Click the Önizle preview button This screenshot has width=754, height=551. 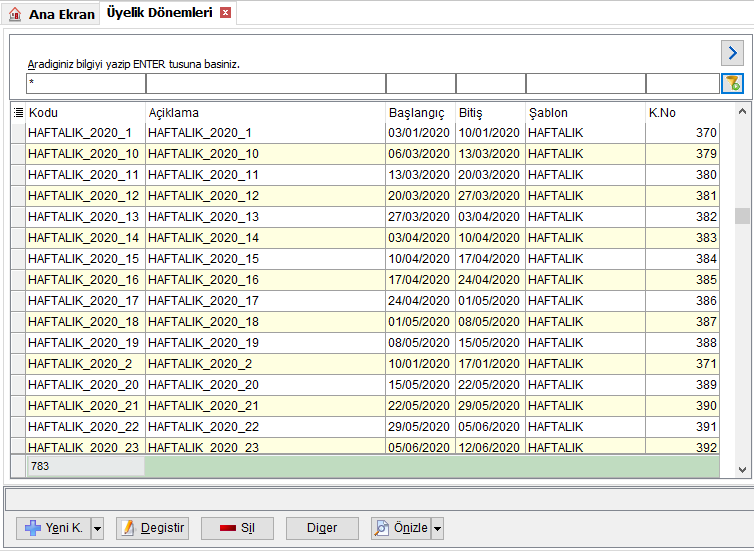(x=401, y=528)
